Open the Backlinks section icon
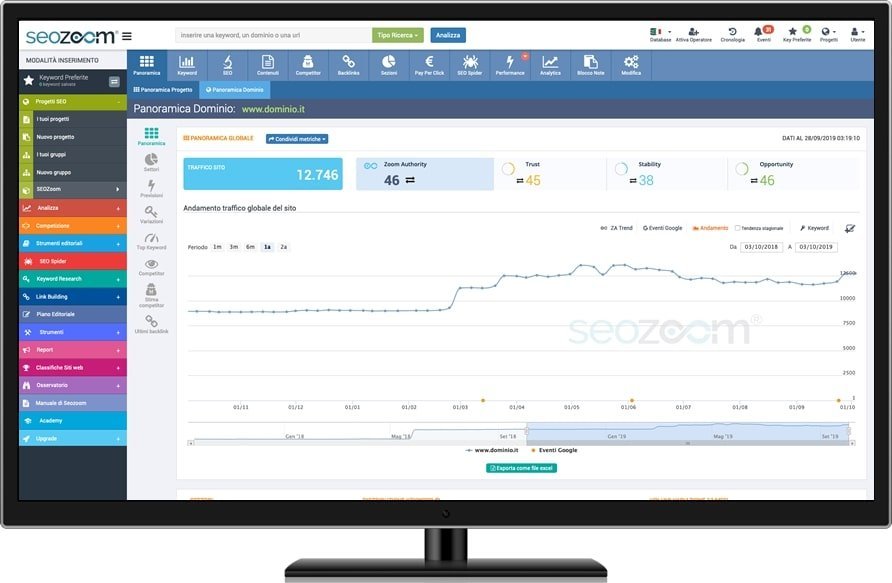This screenshot has height=583, width=892. tap(347, 65)
